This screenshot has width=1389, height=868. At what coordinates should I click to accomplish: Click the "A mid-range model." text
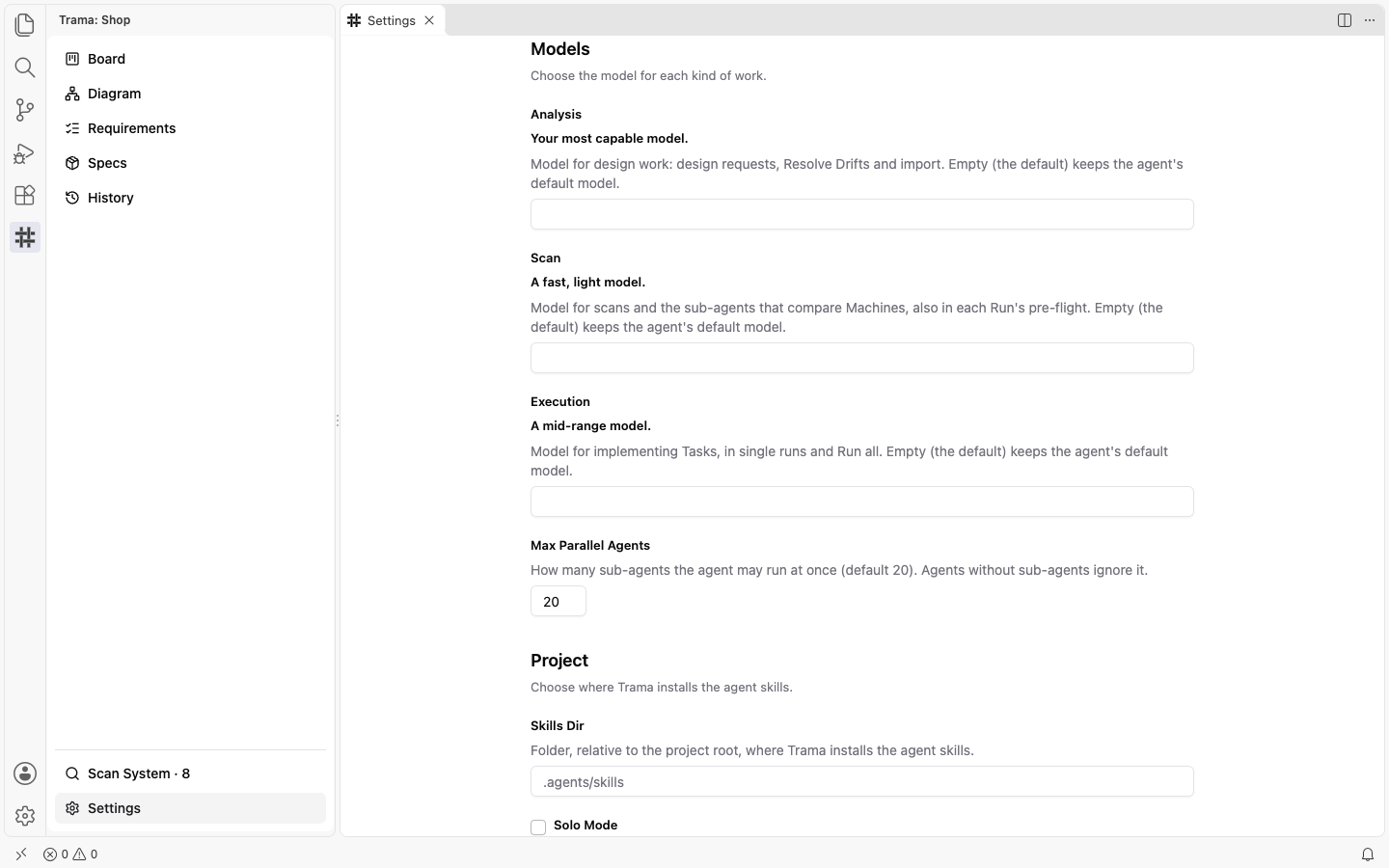point(590,426)
